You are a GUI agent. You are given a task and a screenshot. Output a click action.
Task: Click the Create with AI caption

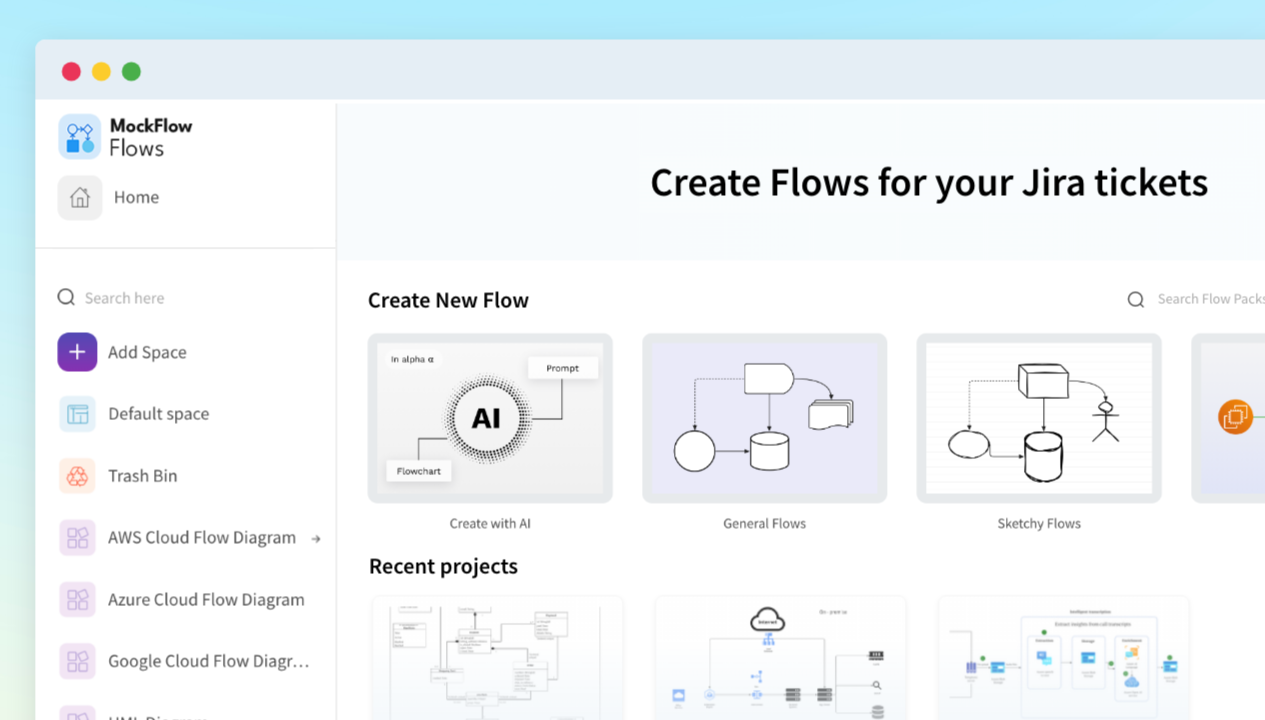pos(490,523)
